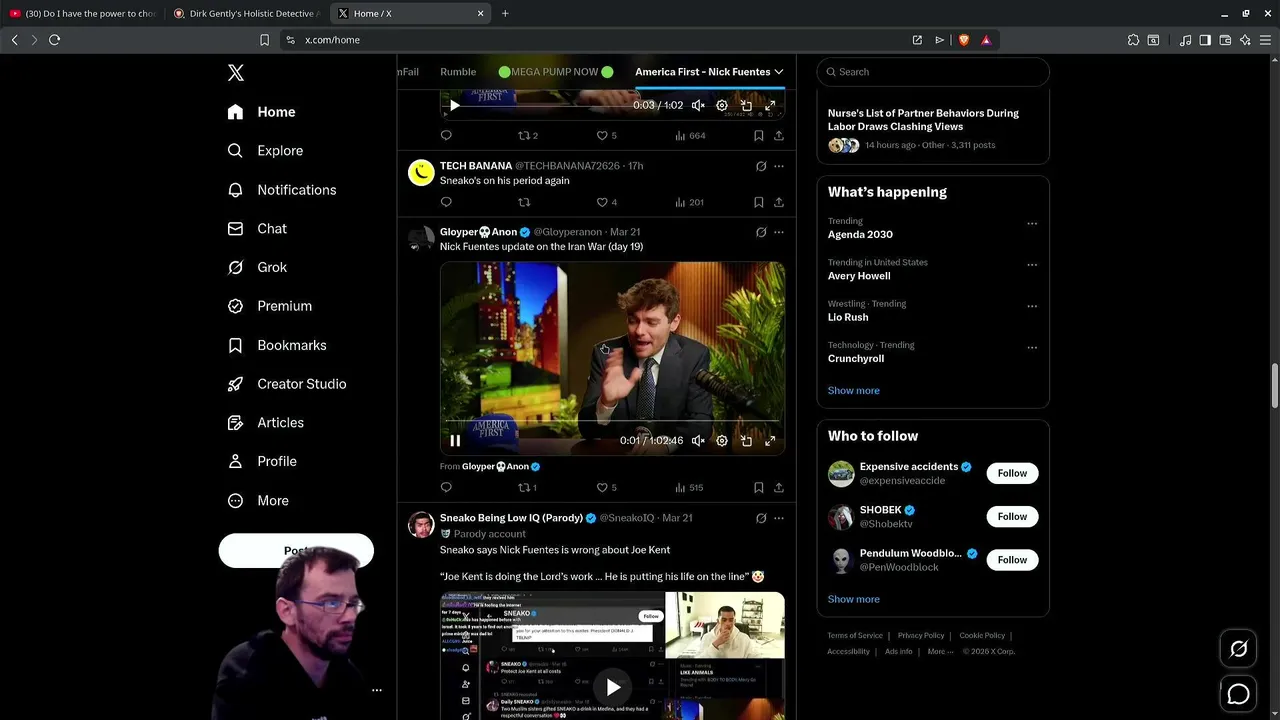
Task: Bookmark the Gloyper Anon Iran War post
Action: click(x=758, y=488)
